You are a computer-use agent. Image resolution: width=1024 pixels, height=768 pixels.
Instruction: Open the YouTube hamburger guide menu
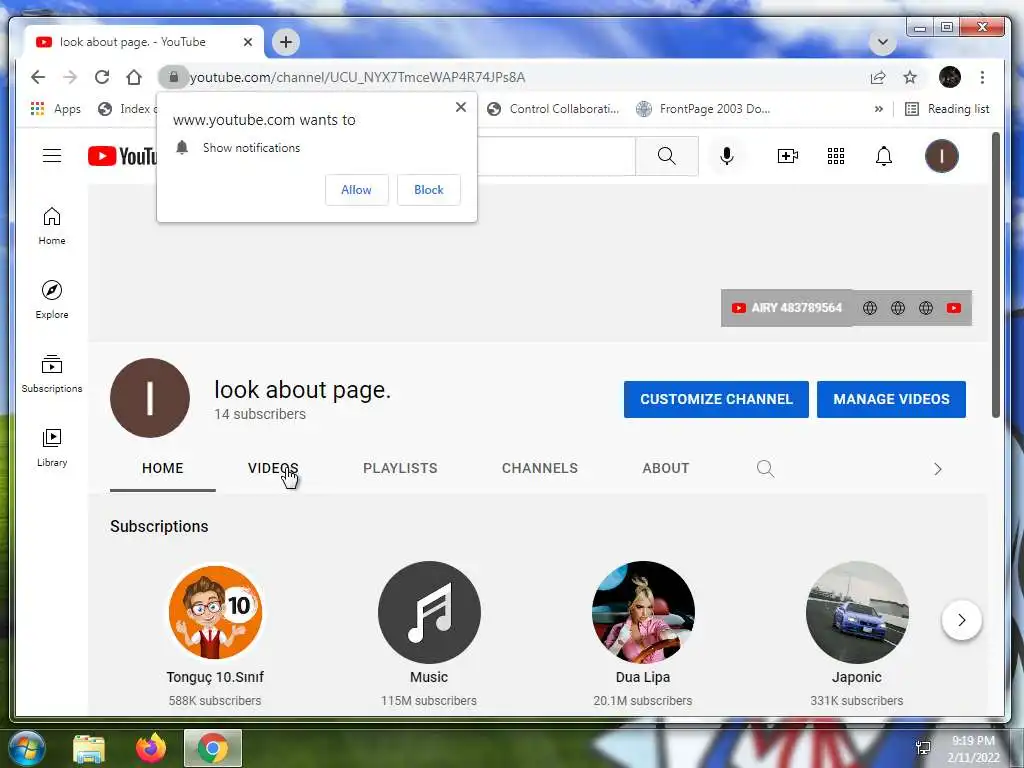point(52,155)
